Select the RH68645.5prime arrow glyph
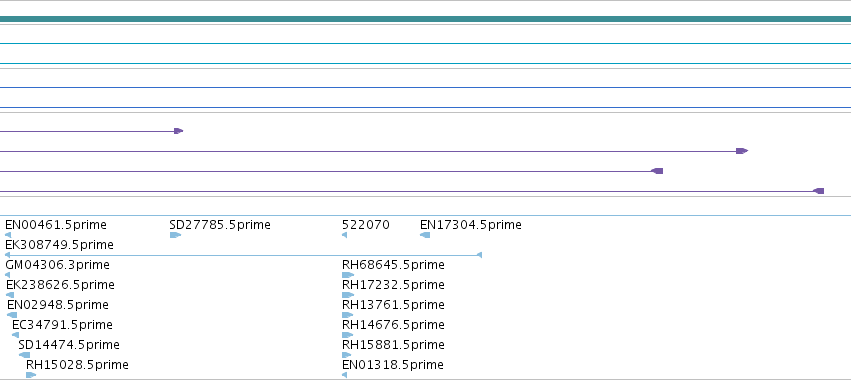The height and width of the screenshot is (380, 851). (x=348, y=275)
